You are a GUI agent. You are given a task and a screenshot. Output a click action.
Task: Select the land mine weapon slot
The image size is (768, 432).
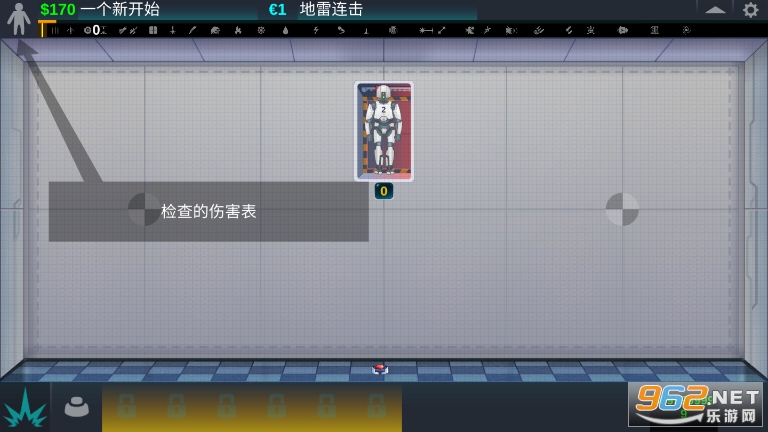point(77,407)
